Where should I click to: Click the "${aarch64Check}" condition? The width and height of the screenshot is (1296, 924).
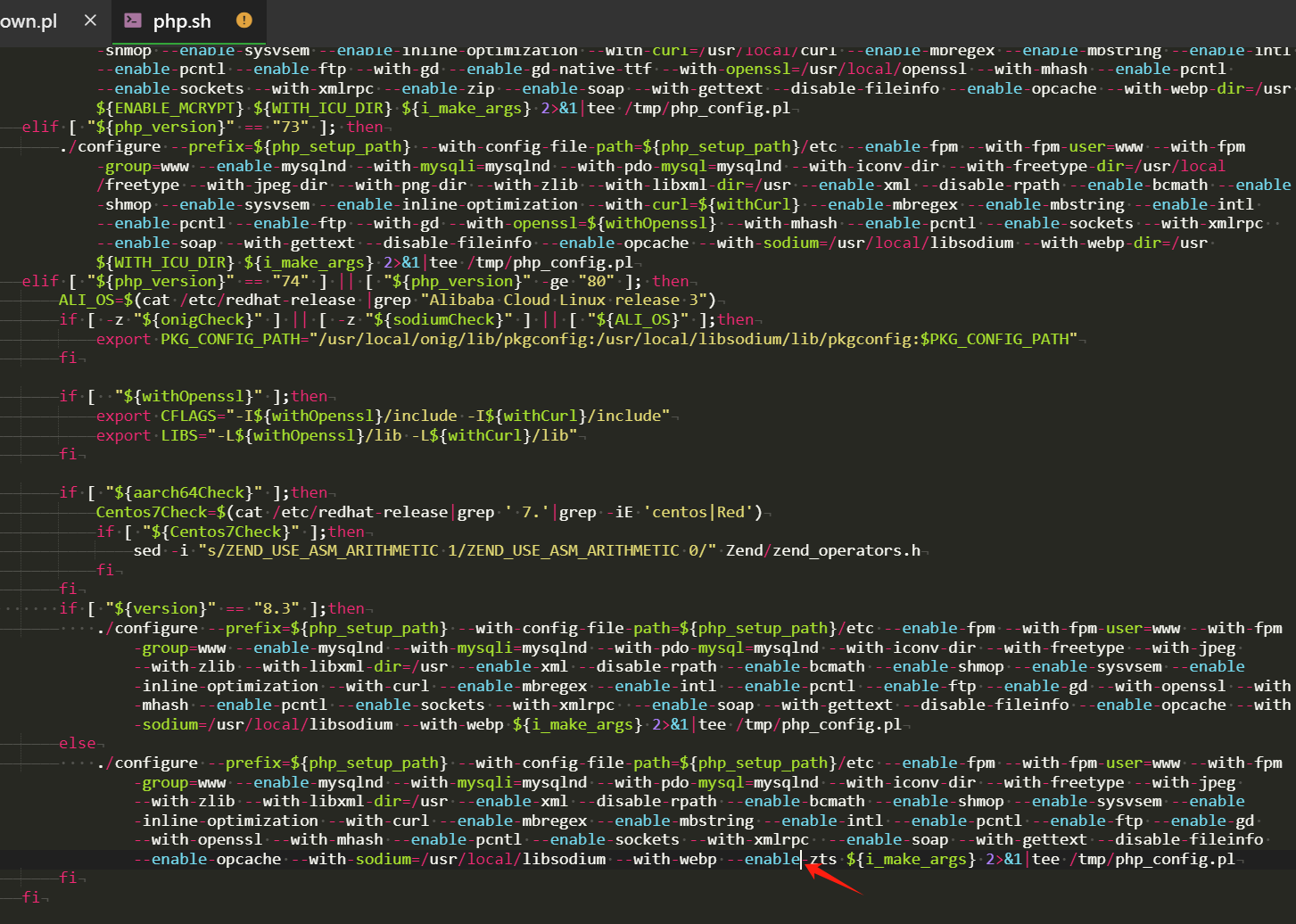click(184, 492)
